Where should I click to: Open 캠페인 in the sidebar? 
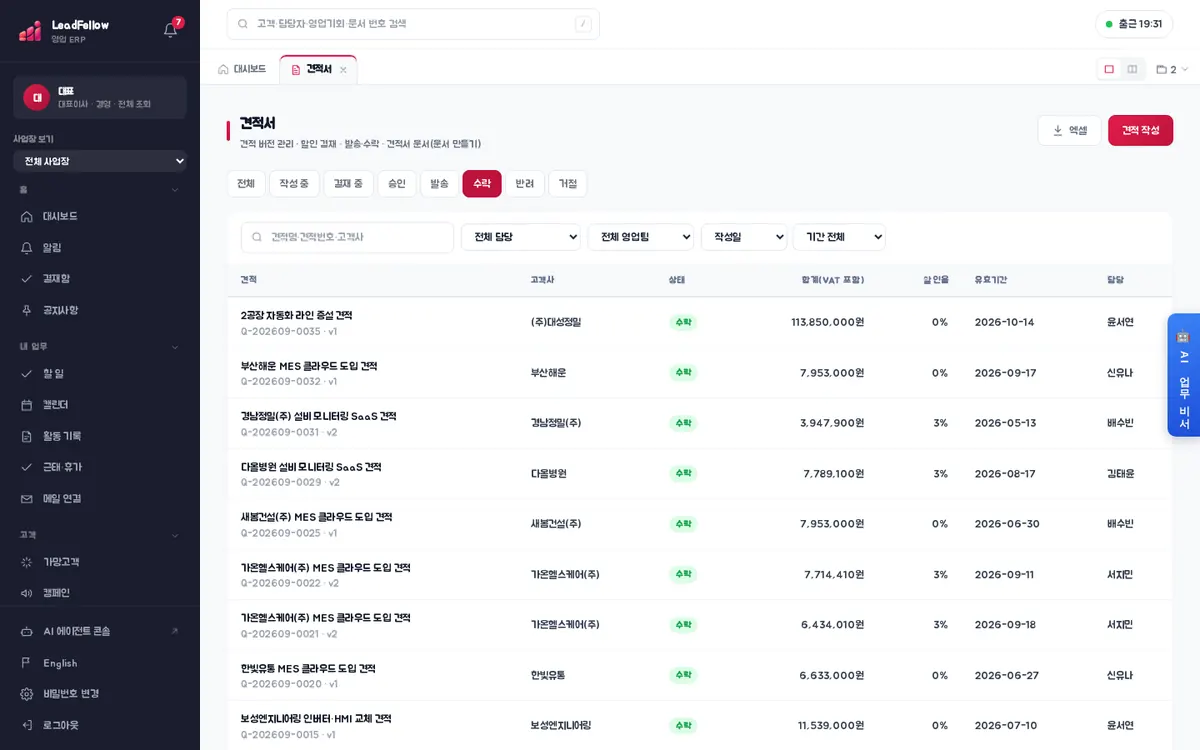pos(100,593)
